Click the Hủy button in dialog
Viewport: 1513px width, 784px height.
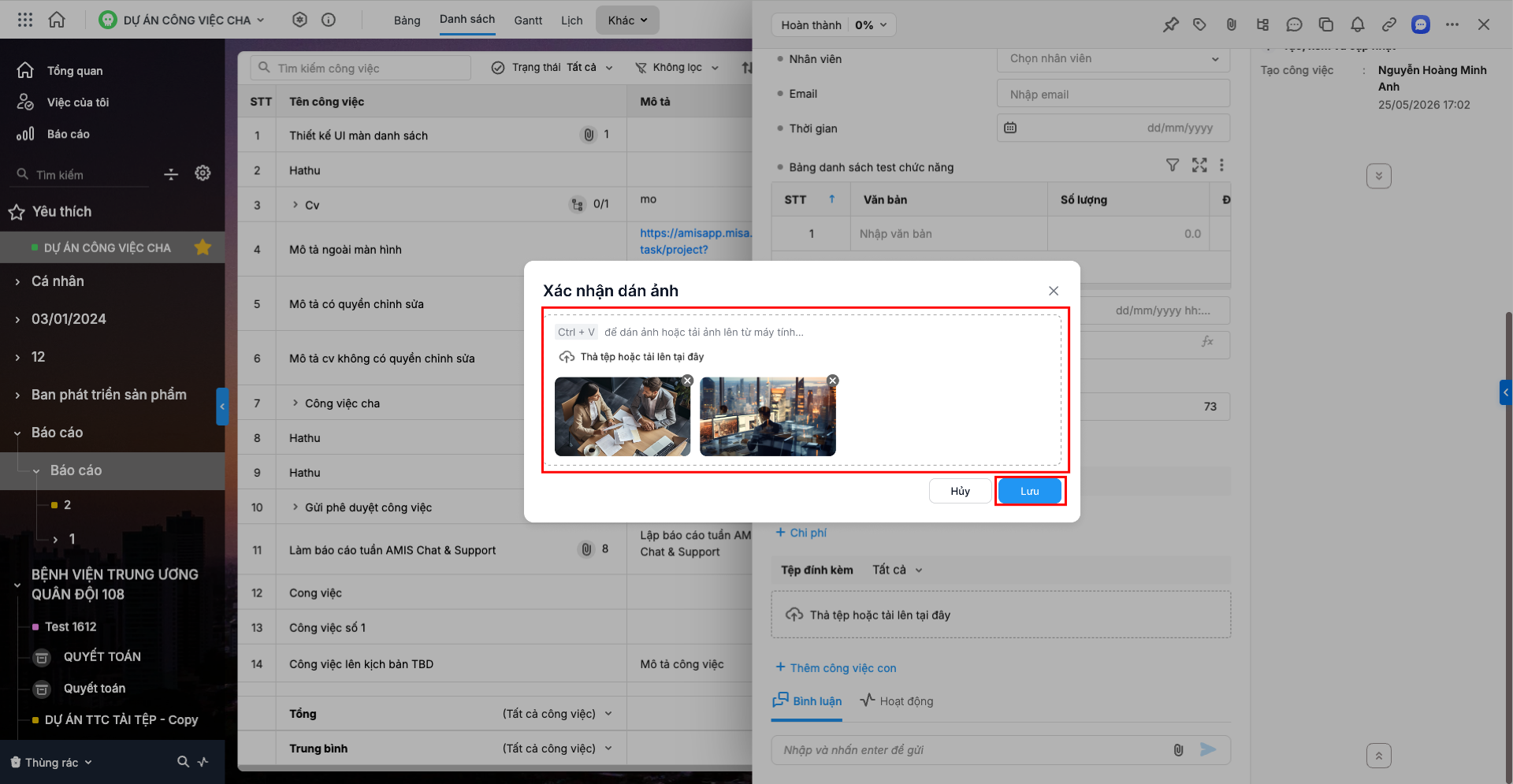[960, 491]
